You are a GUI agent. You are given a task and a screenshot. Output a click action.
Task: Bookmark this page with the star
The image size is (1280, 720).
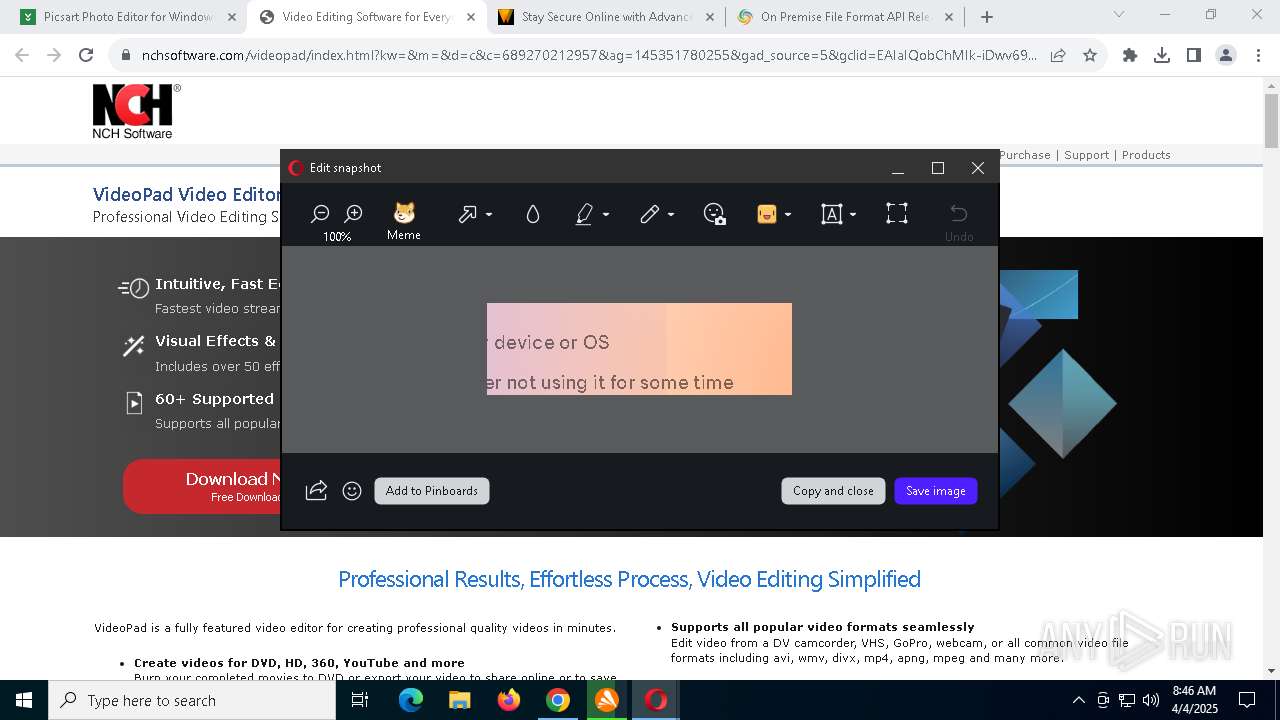click(x=1090, y=56)
